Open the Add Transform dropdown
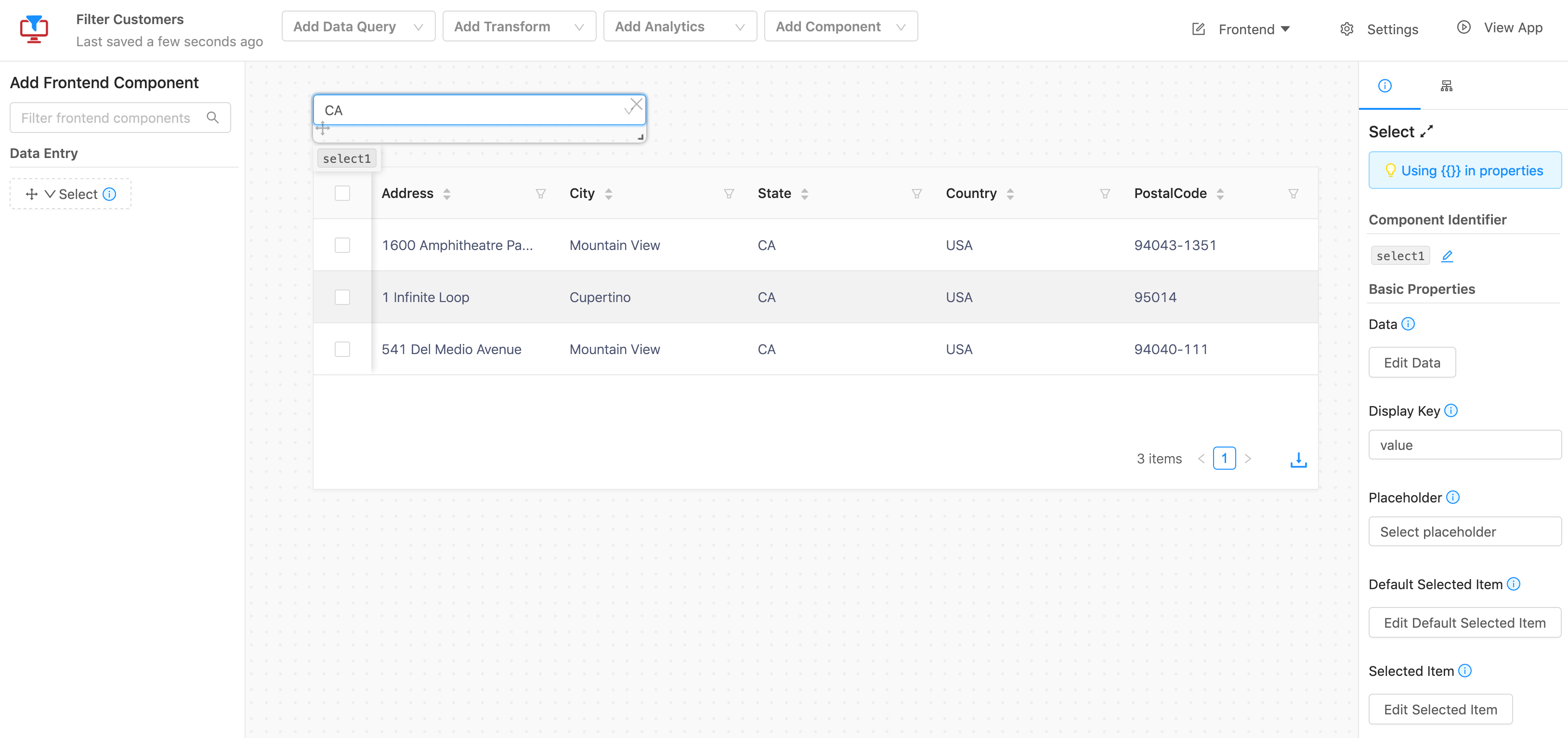 coord(519,26)
